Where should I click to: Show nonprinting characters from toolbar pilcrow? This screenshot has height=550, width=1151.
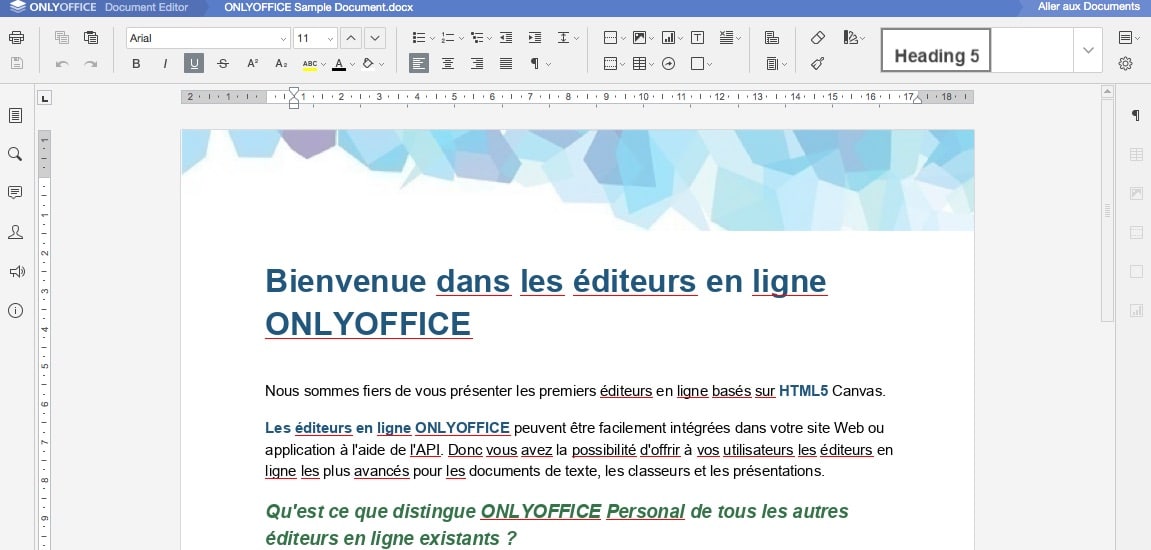pos(535,64)
